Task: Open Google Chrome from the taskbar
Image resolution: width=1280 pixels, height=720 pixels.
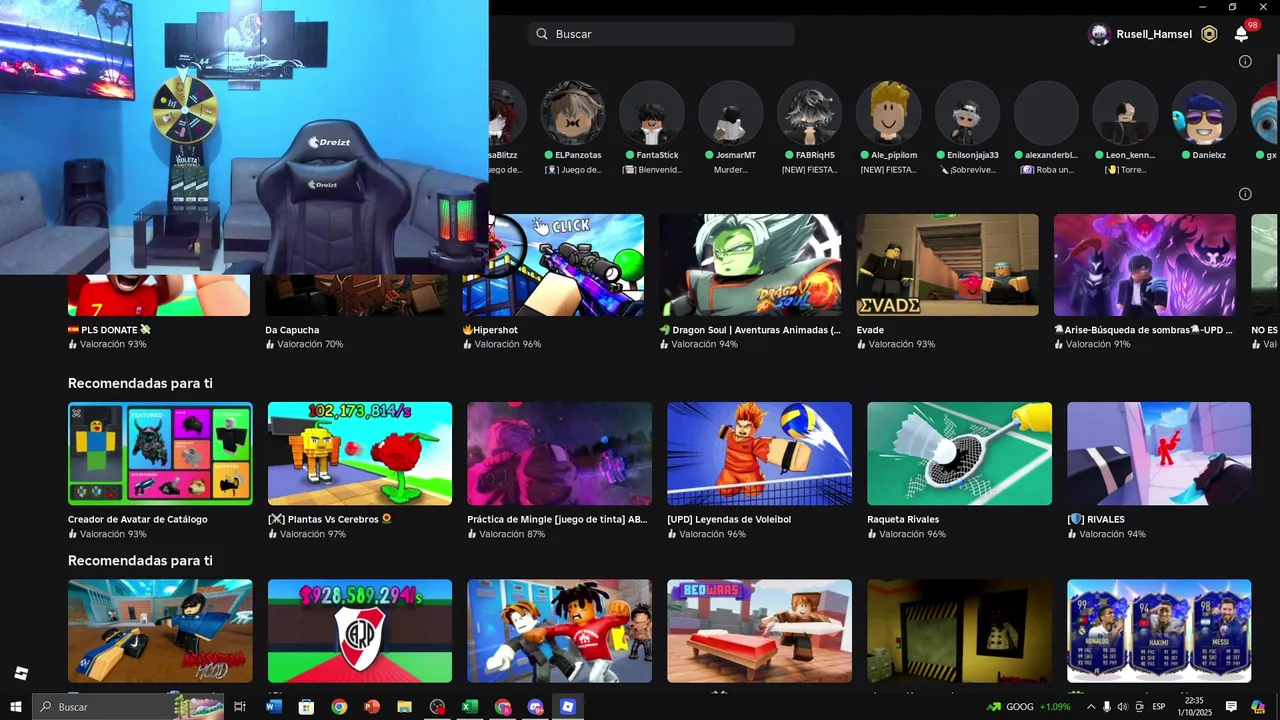Action: point(339,707)
